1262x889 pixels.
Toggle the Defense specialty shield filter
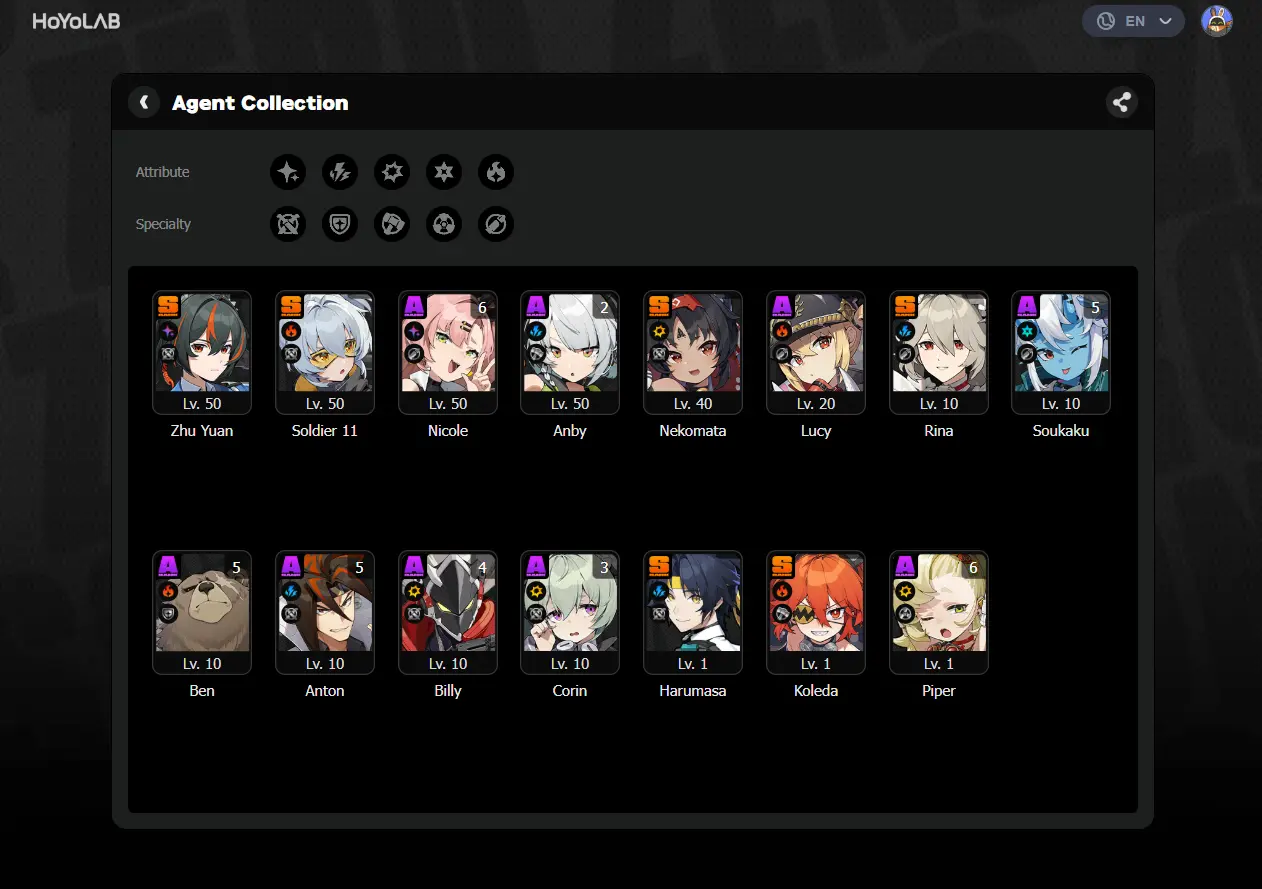click(340, 224)
